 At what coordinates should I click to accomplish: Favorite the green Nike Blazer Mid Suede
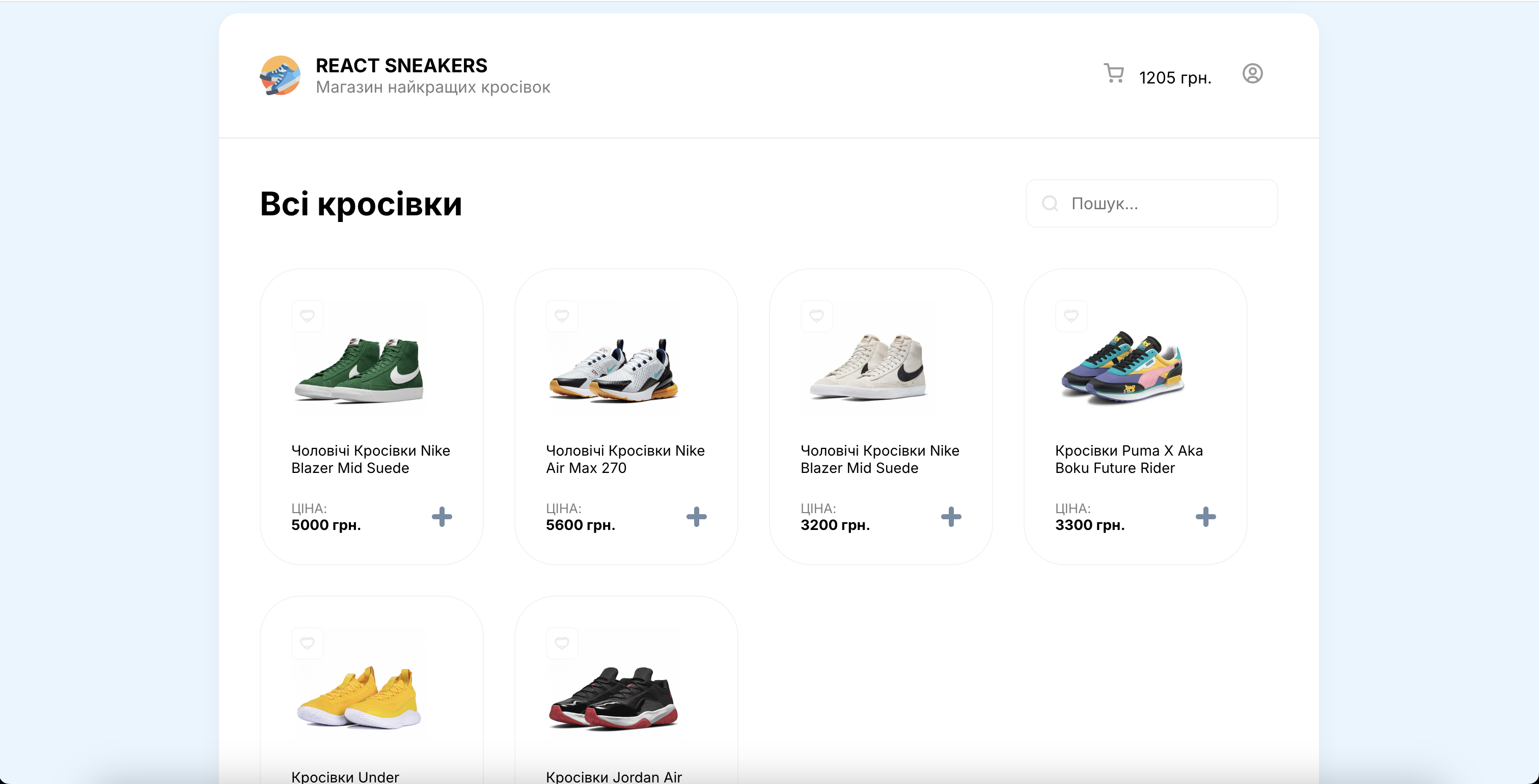pyautogui.click(x=307, y=316)
